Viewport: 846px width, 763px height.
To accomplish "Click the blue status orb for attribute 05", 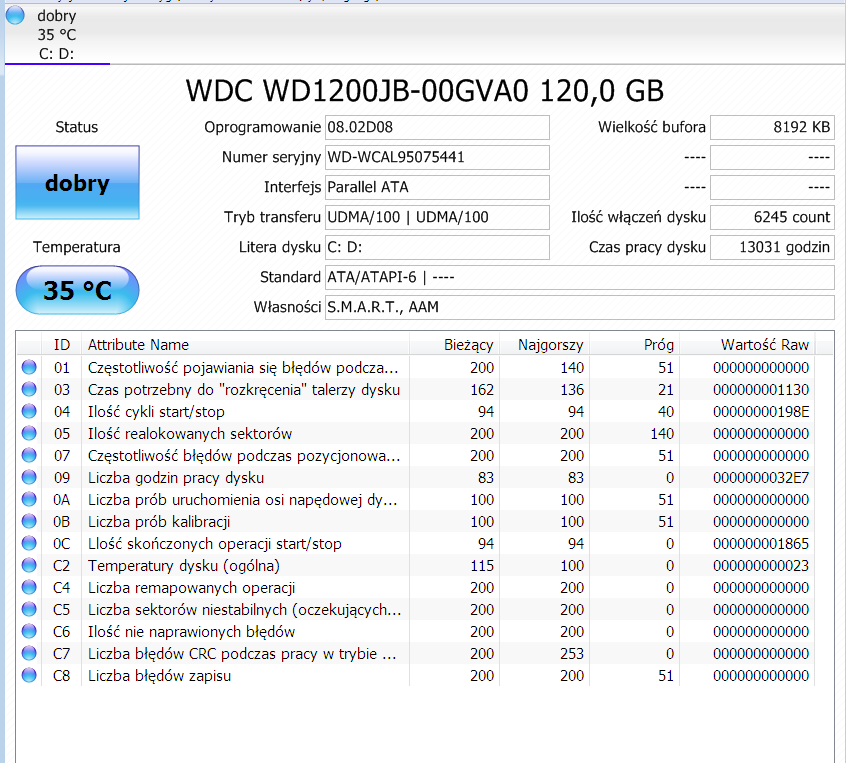I will coord(29,433).
